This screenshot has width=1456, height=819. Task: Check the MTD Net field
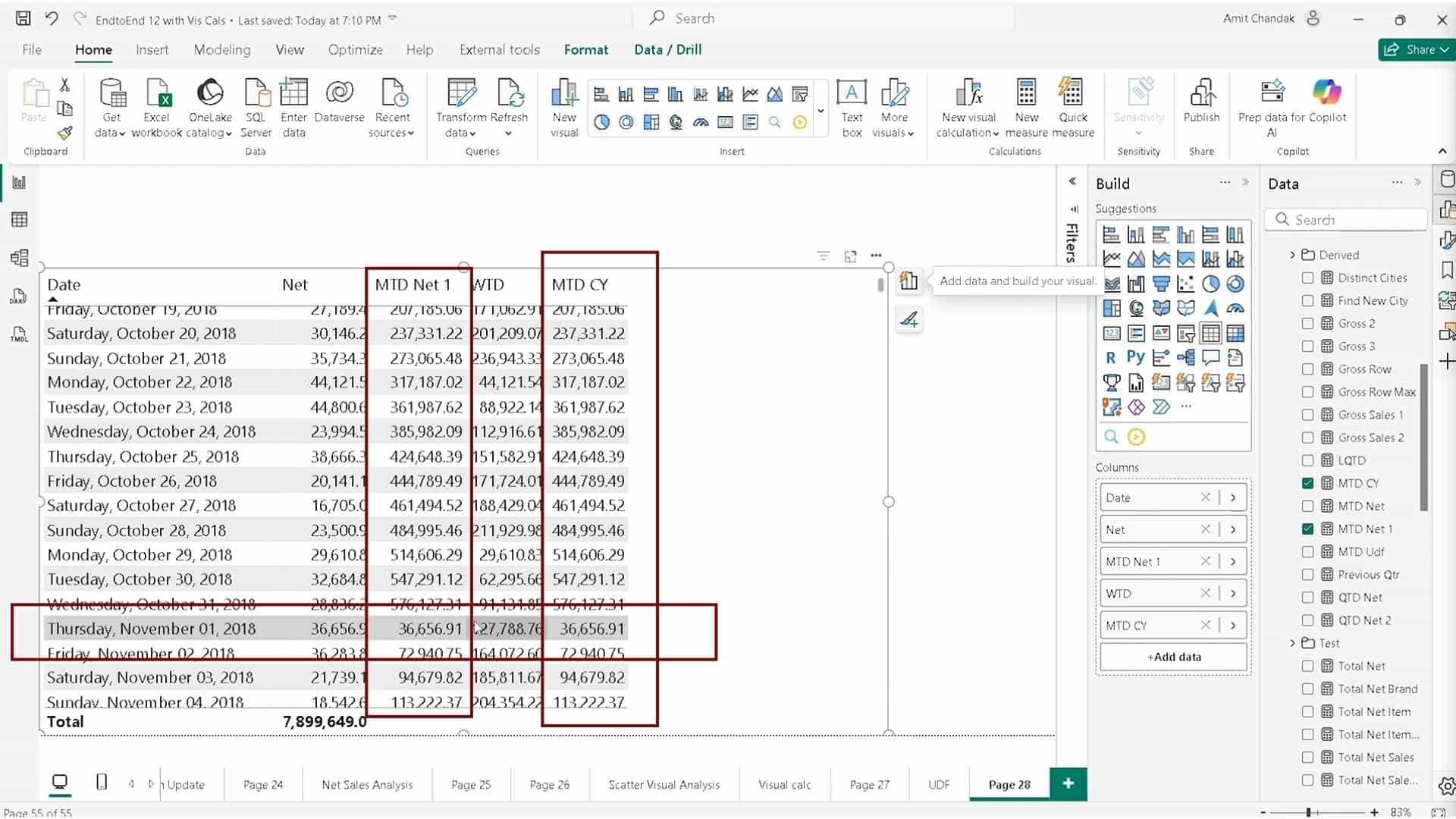pos(1308,505)
